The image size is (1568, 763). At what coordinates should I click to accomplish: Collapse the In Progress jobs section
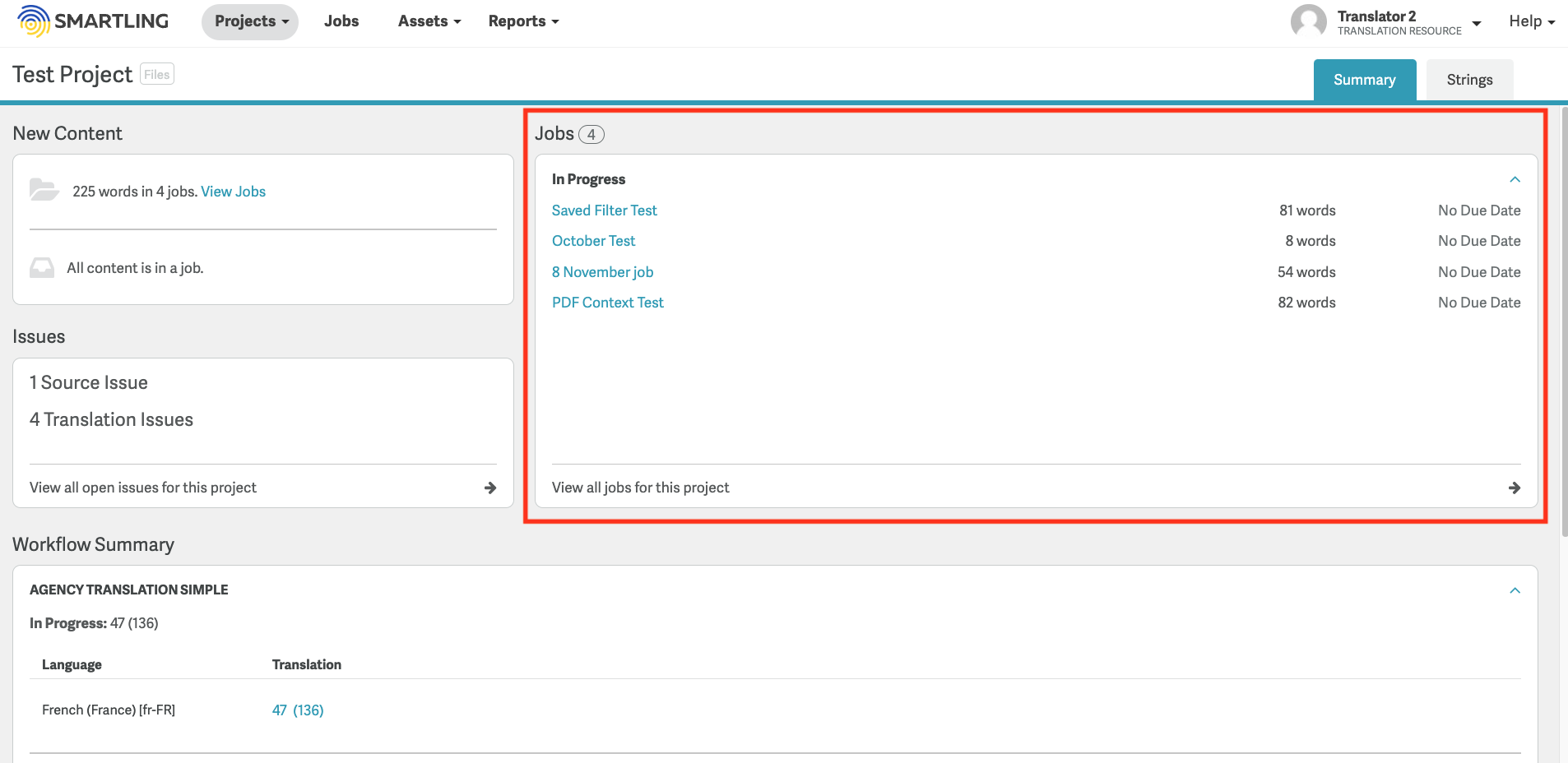[1515, 179]
